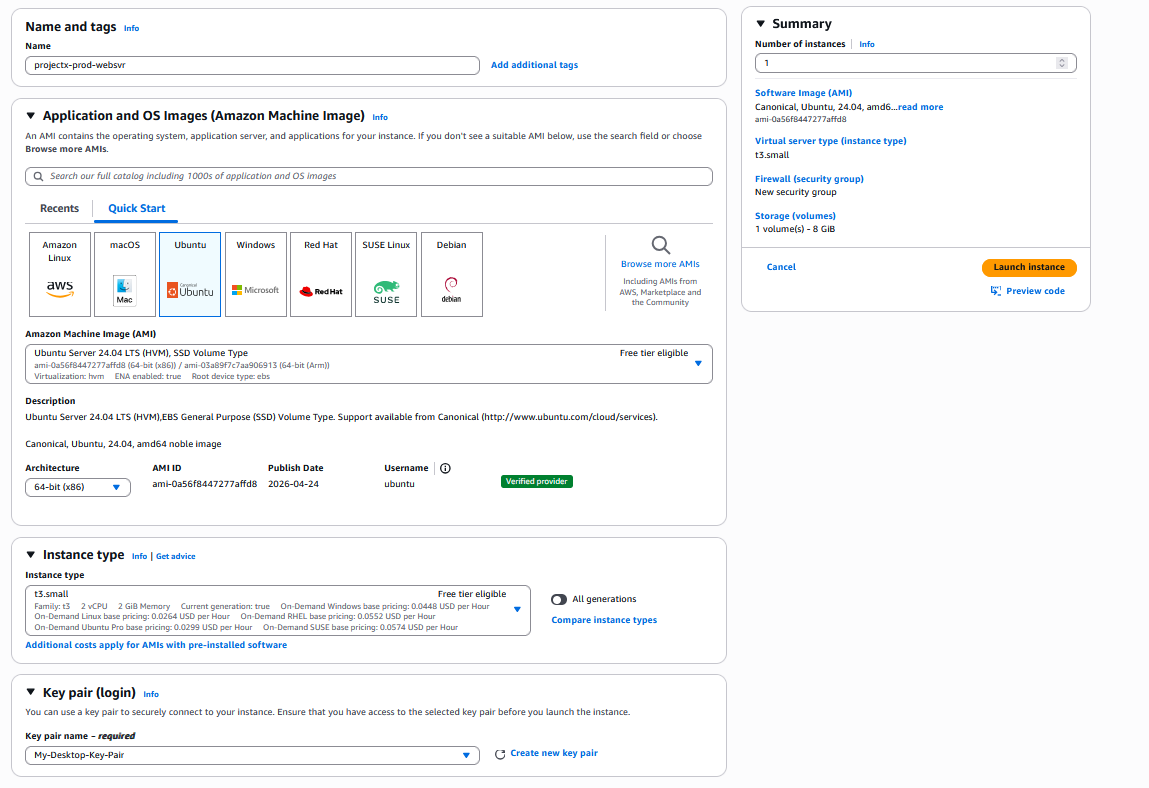The width and height of the screenshot is (1149, 788).
Task: Toggle the All generations switch
Action: 559,600
